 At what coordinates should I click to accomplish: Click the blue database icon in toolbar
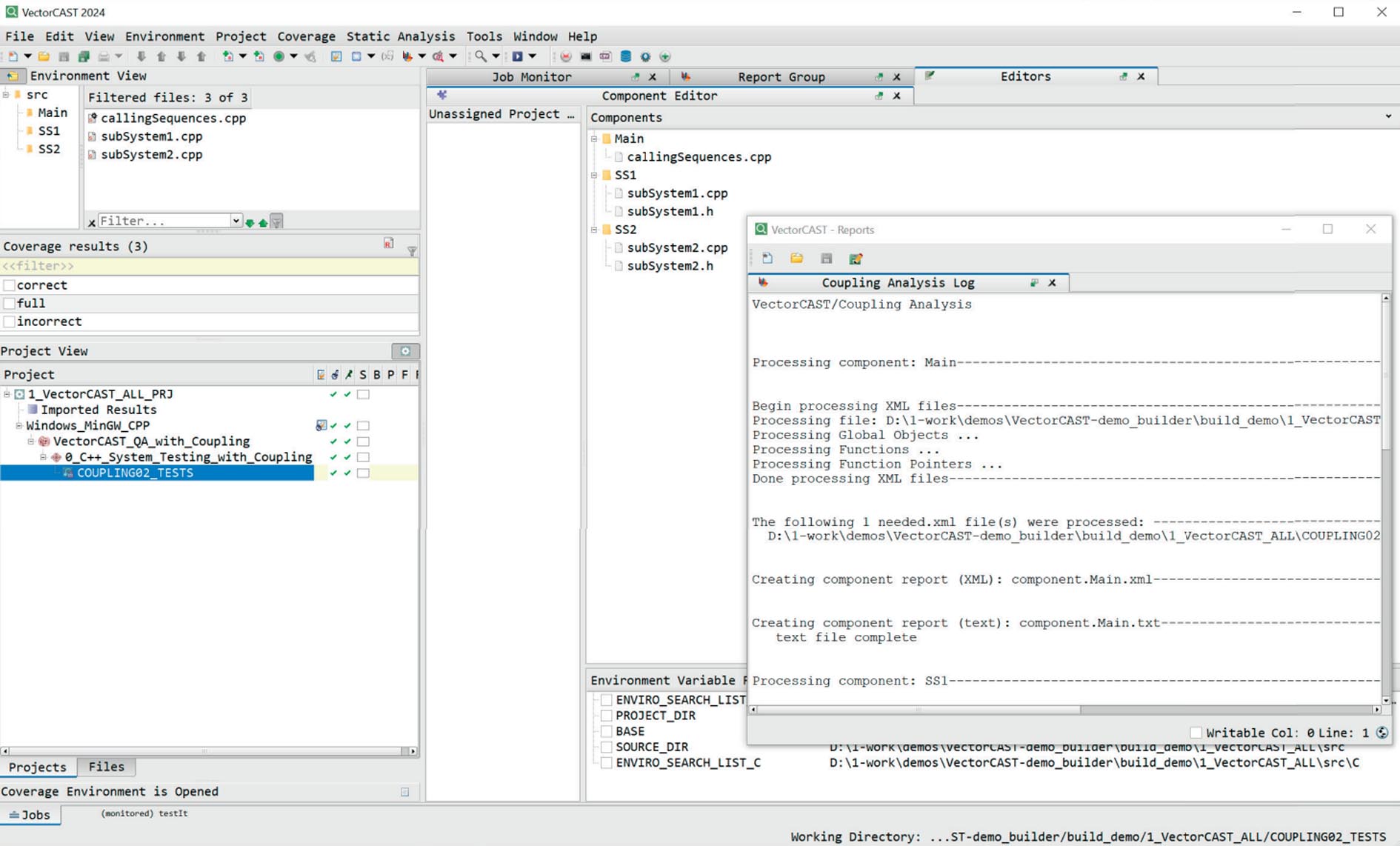click(625, 56)
